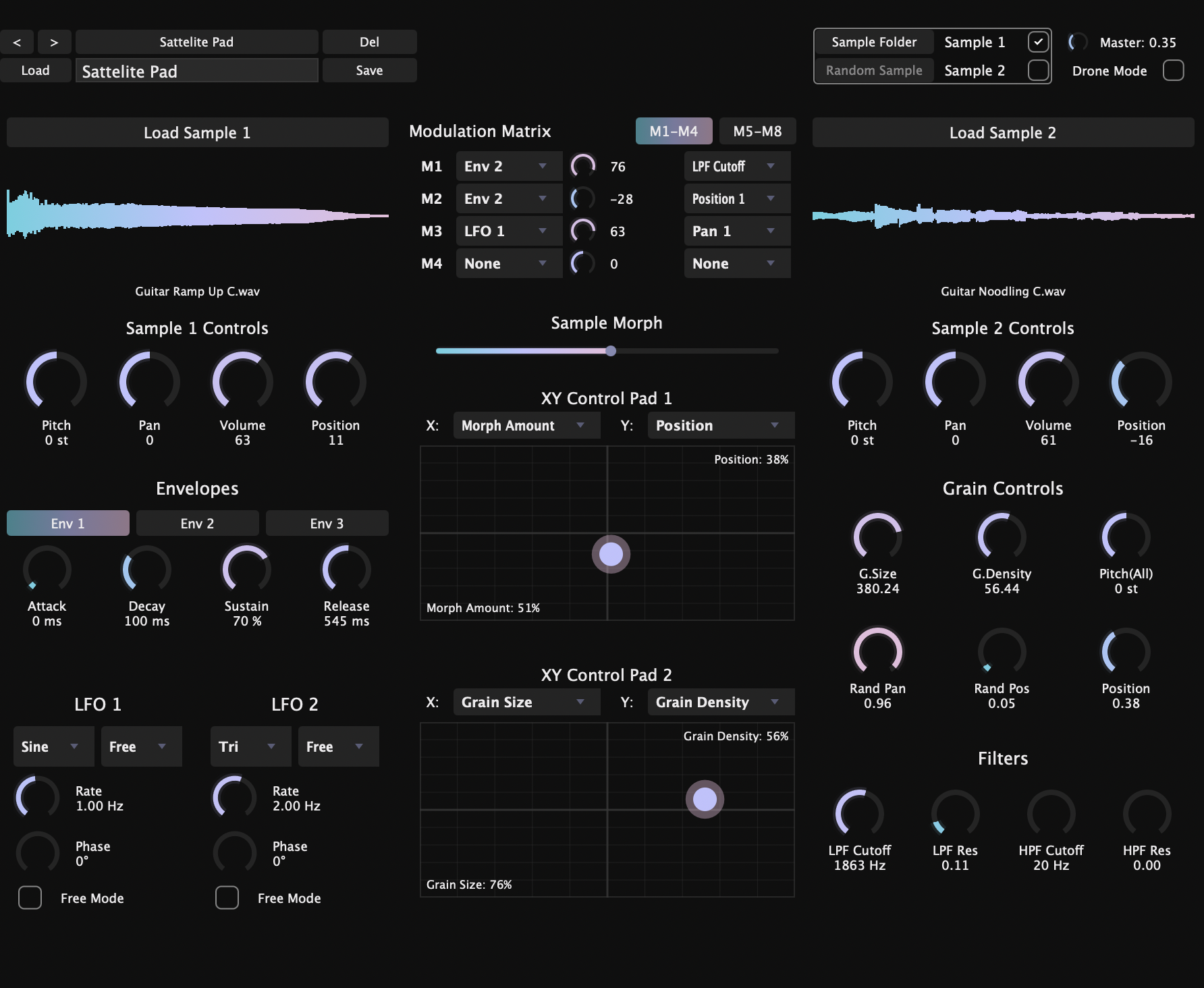
Task: Click the Sample Morph slider
Action: pyautogui.click(x=609, y=350)
